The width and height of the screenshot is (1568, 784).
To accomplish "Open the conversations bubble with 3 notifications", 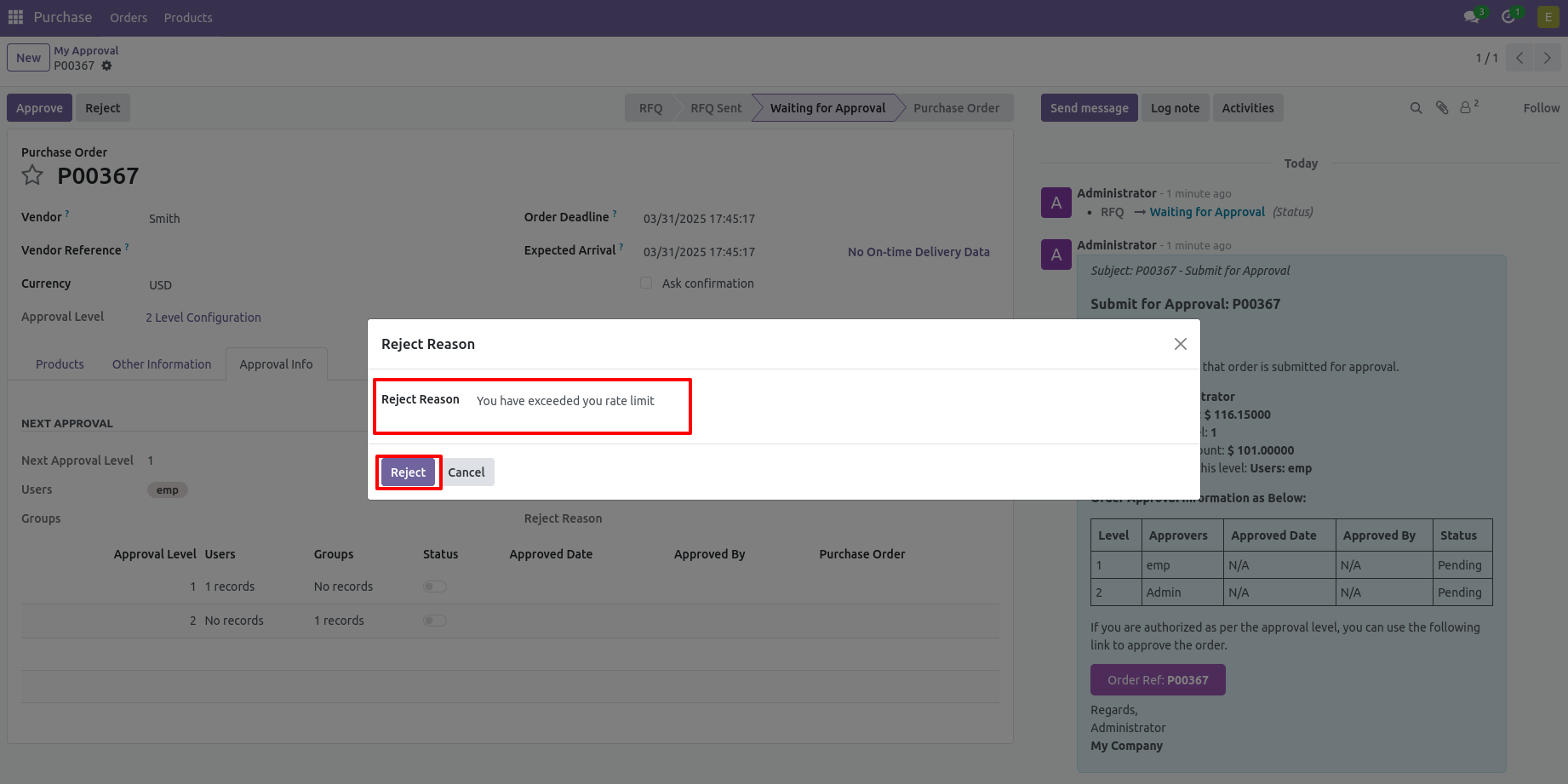I will pos(1472,16).
